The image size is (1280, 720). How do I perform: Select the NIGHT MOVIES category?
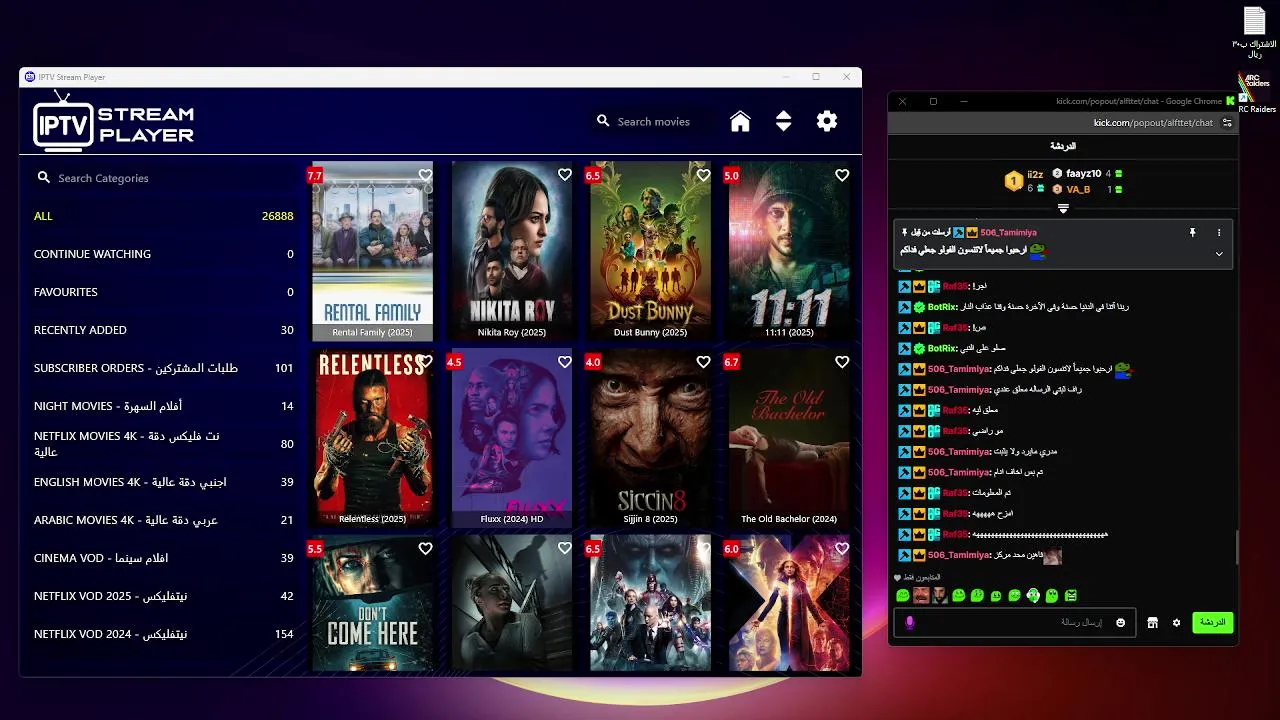164,406
